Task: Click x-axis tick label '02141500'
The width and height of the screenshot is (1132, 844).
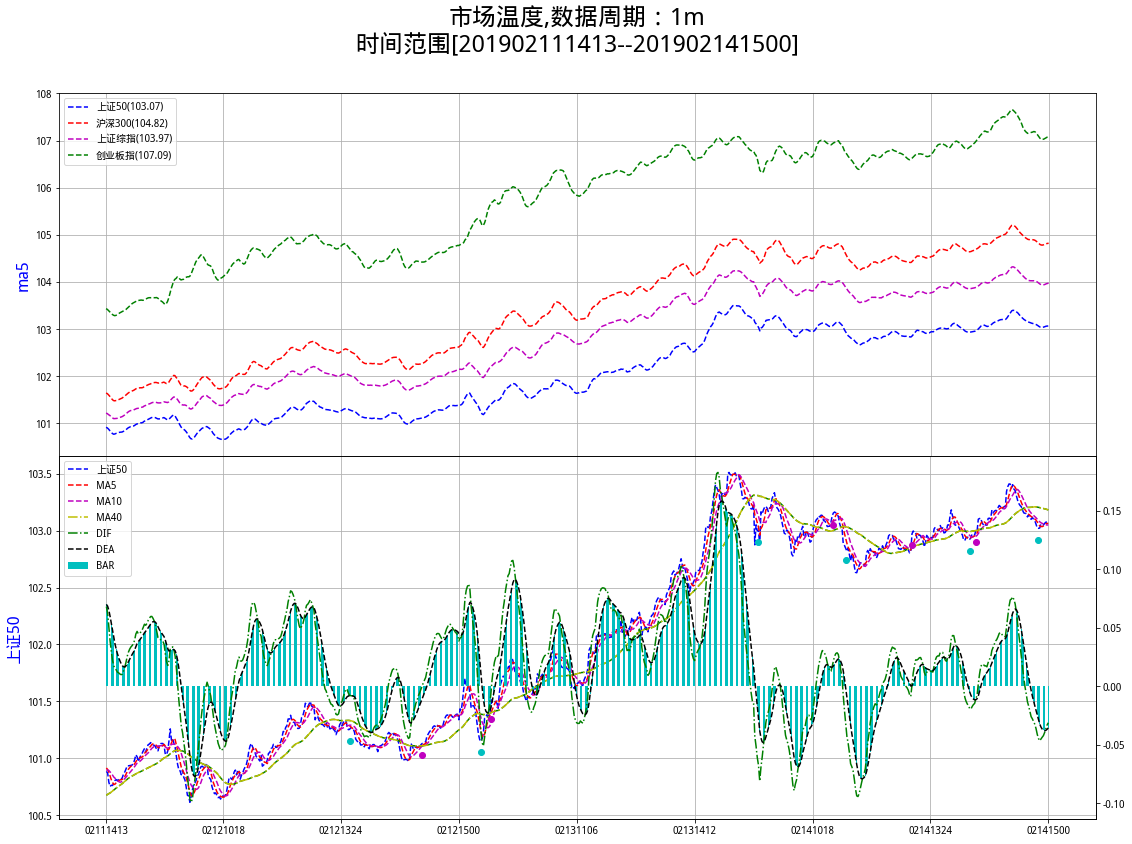Action: point(1048,830)
